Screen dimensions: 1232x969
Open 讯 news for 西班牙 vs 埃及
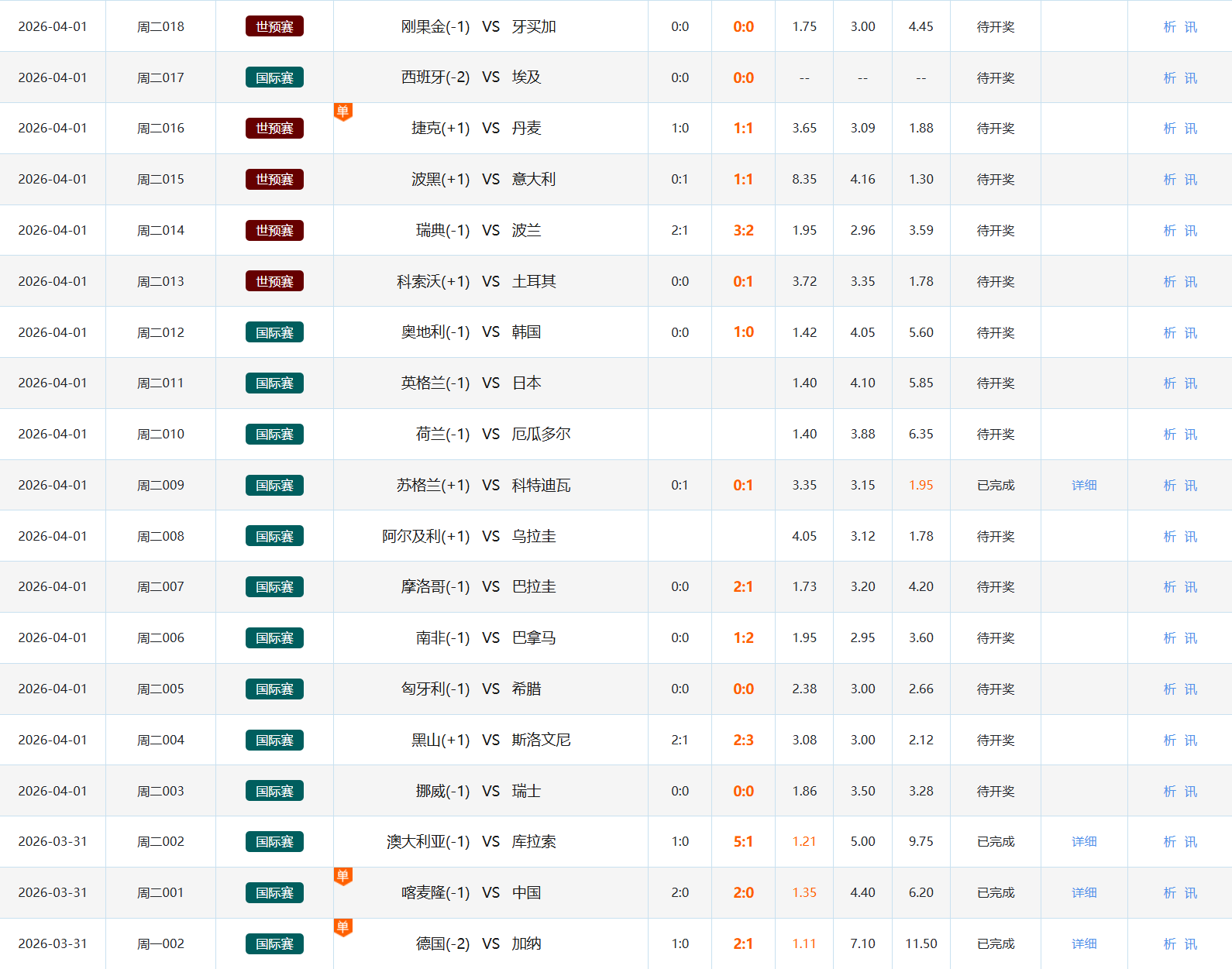[1191, 78]
